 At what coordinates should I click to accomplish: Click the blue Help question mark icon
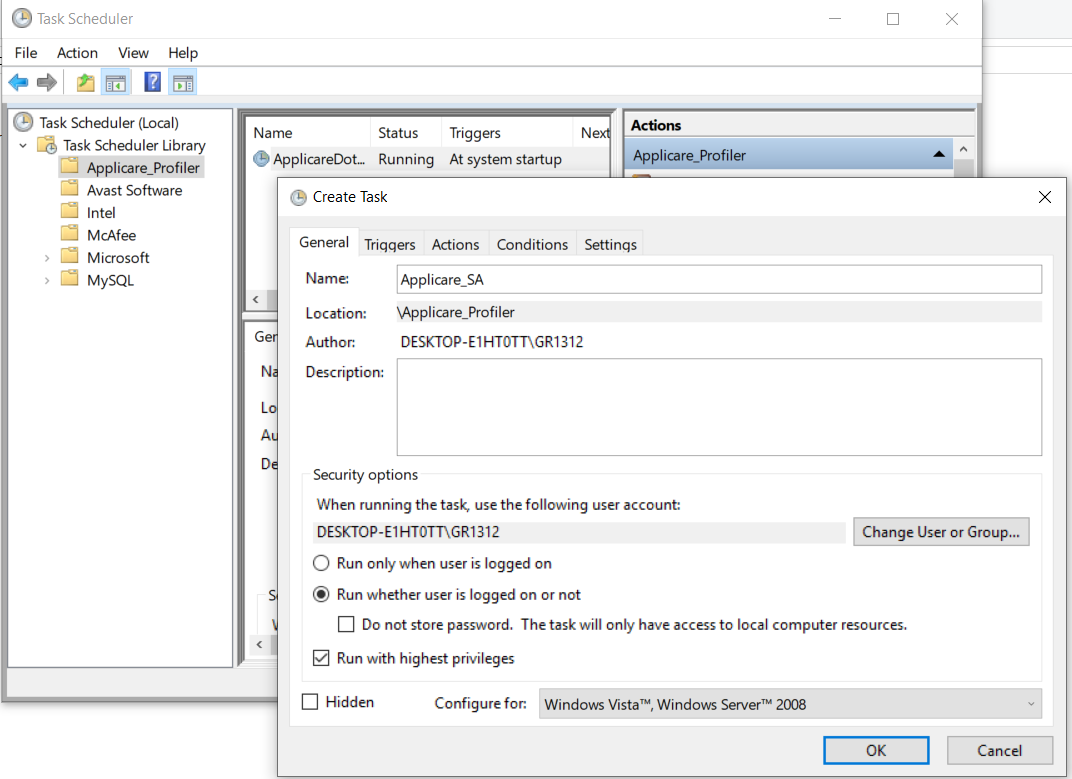[x=153, y=83]
